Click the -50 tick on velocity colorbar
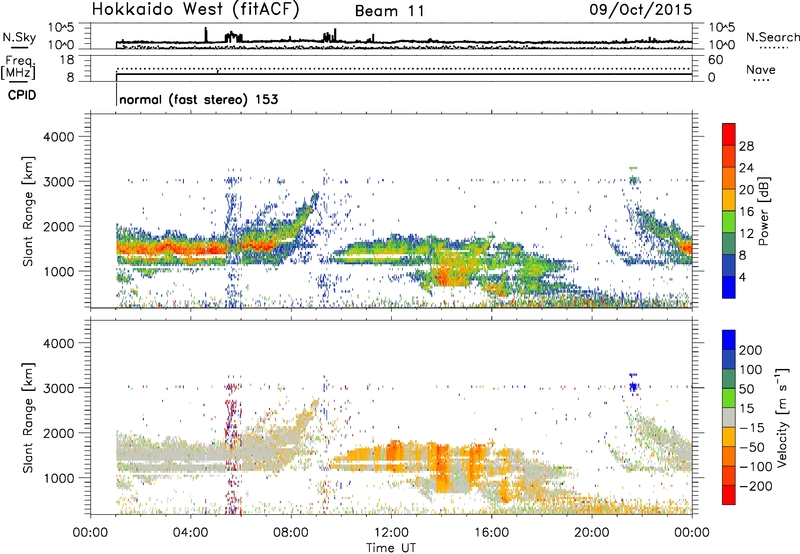This screenshot has width=800, height=554. (x=752, y=447)
